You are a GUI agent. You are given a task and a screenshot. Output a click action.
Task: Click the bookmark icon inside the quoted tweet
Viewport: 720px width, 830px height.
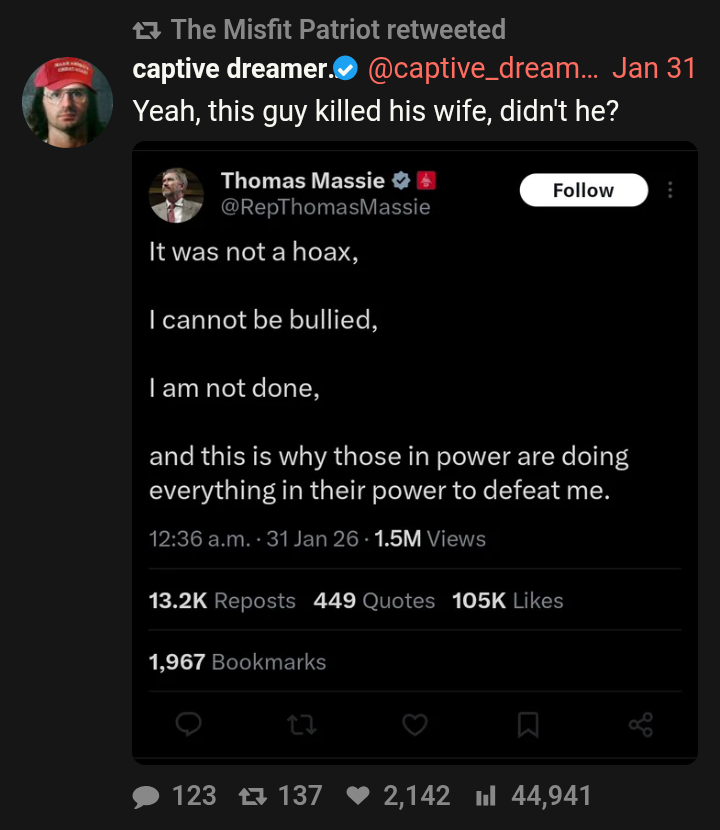click(x=528, y=725)
